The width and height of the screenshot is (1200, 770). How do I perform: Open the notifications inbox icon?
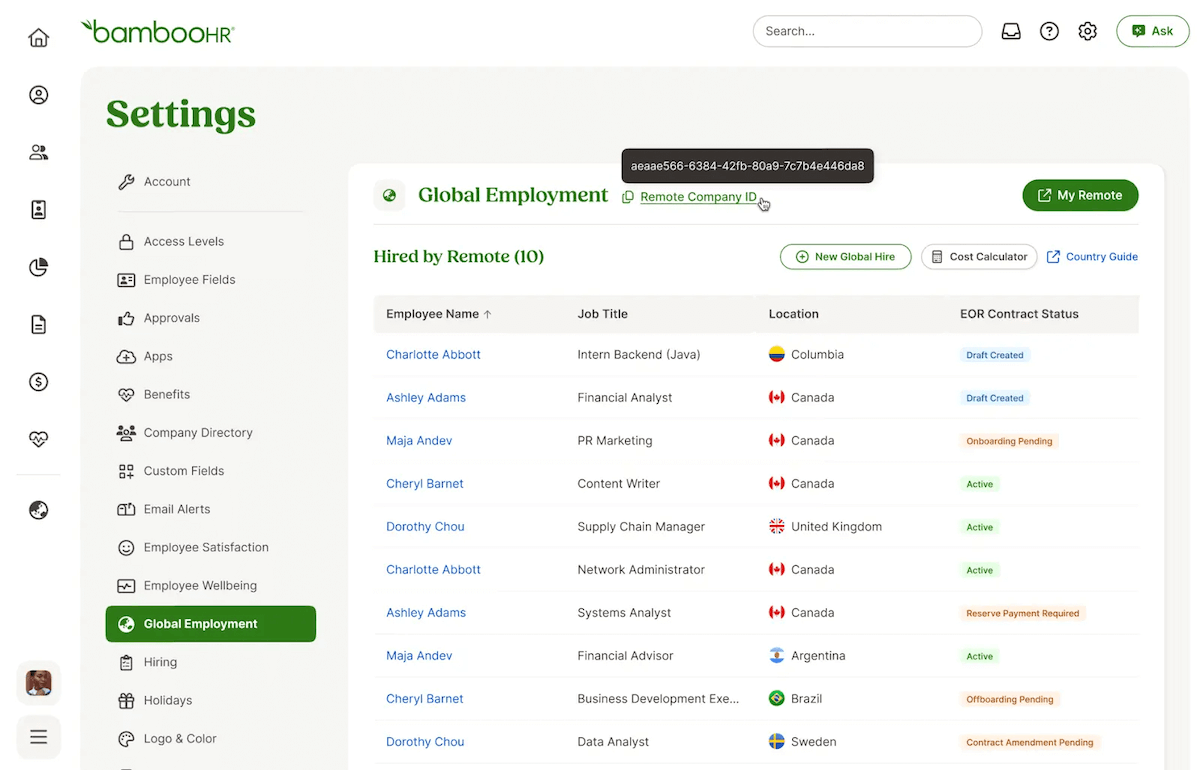pyautogui.click(x=1011, y=31)
